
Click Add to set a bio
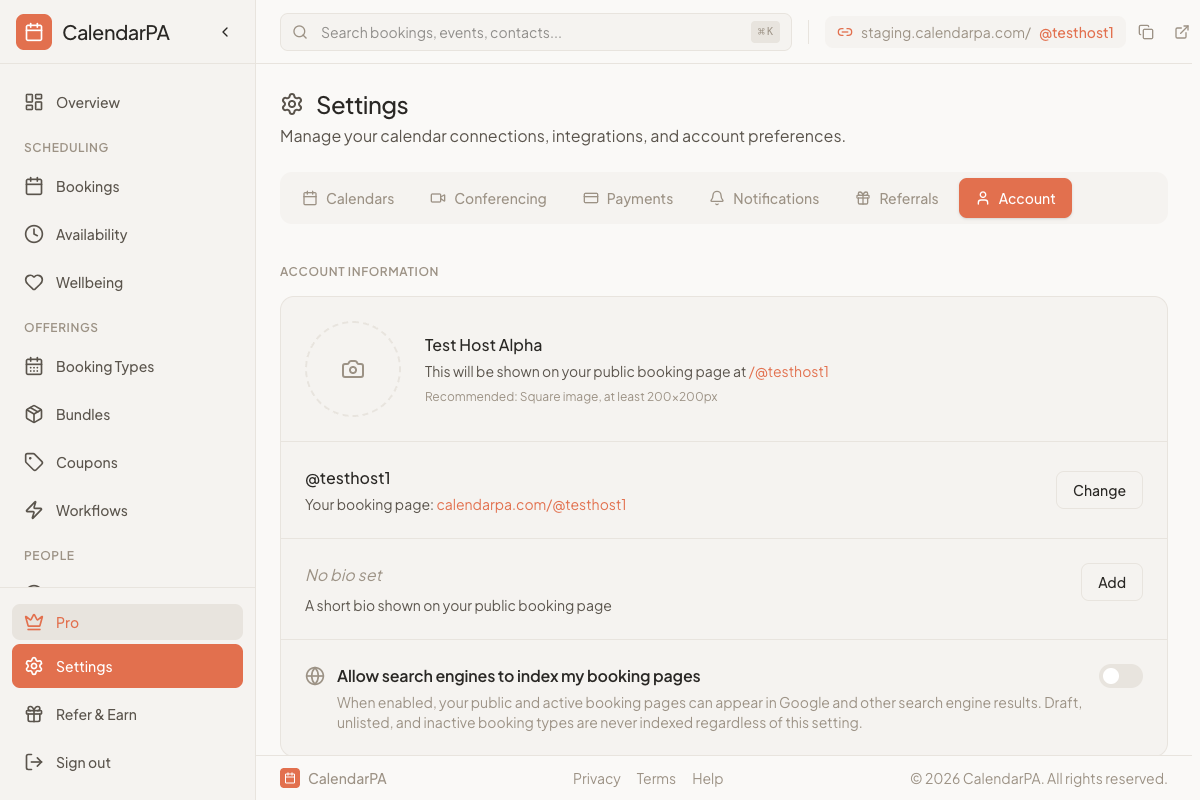pos(1111,582)
